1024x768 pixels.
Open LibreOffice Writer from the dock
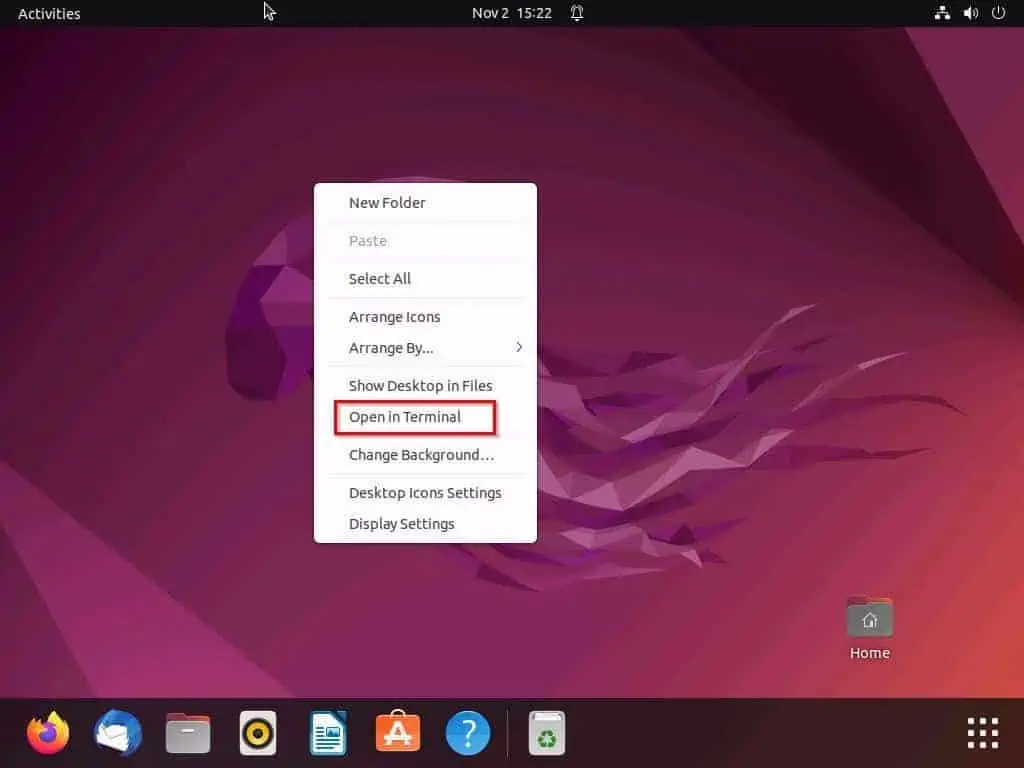327,732
